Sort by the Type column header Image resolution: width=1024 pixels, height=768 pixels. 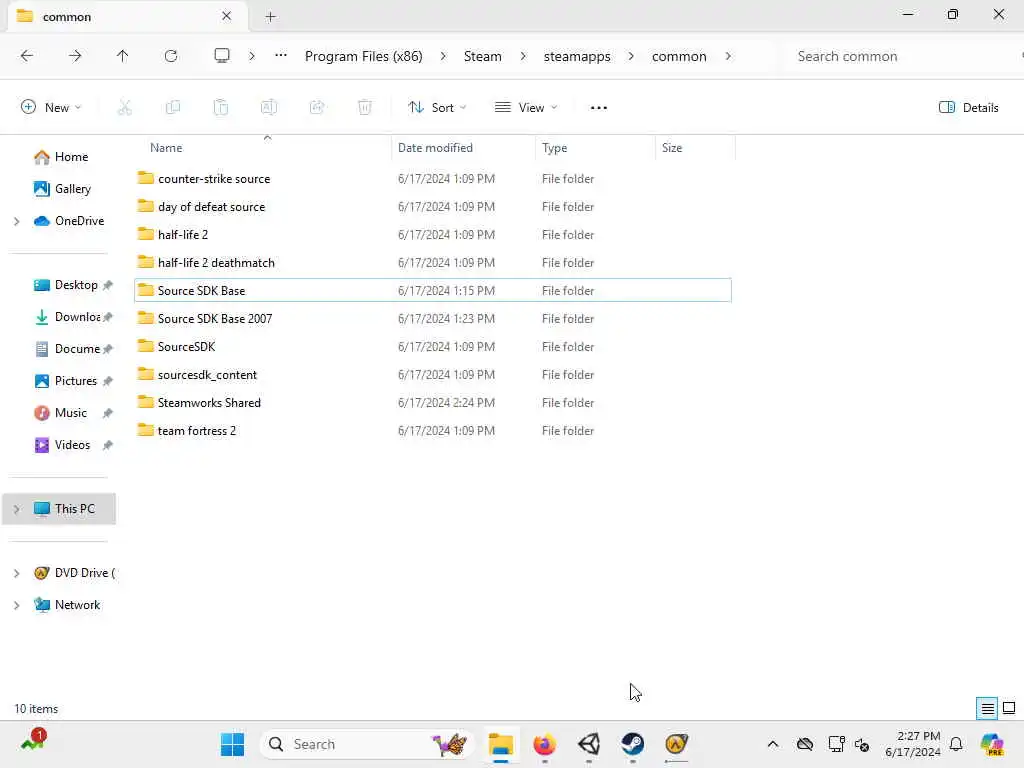click(595, 148)
